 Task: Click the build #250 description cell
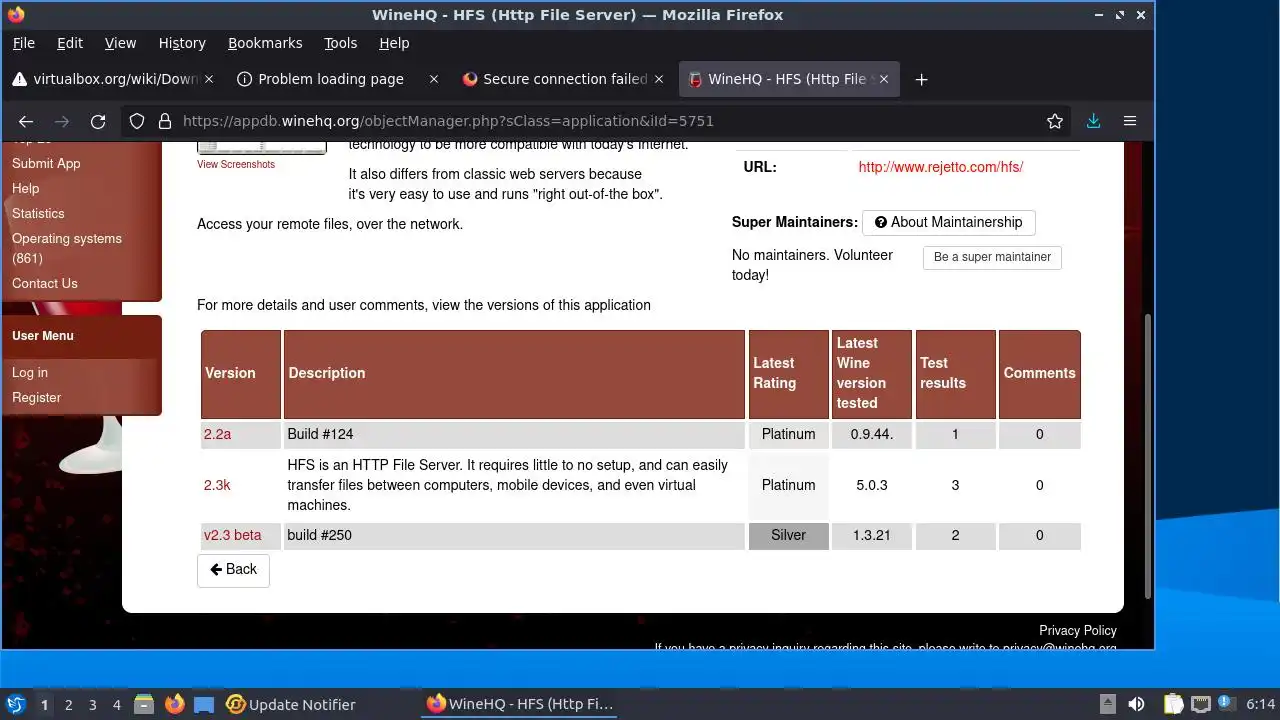pos(514,535)
